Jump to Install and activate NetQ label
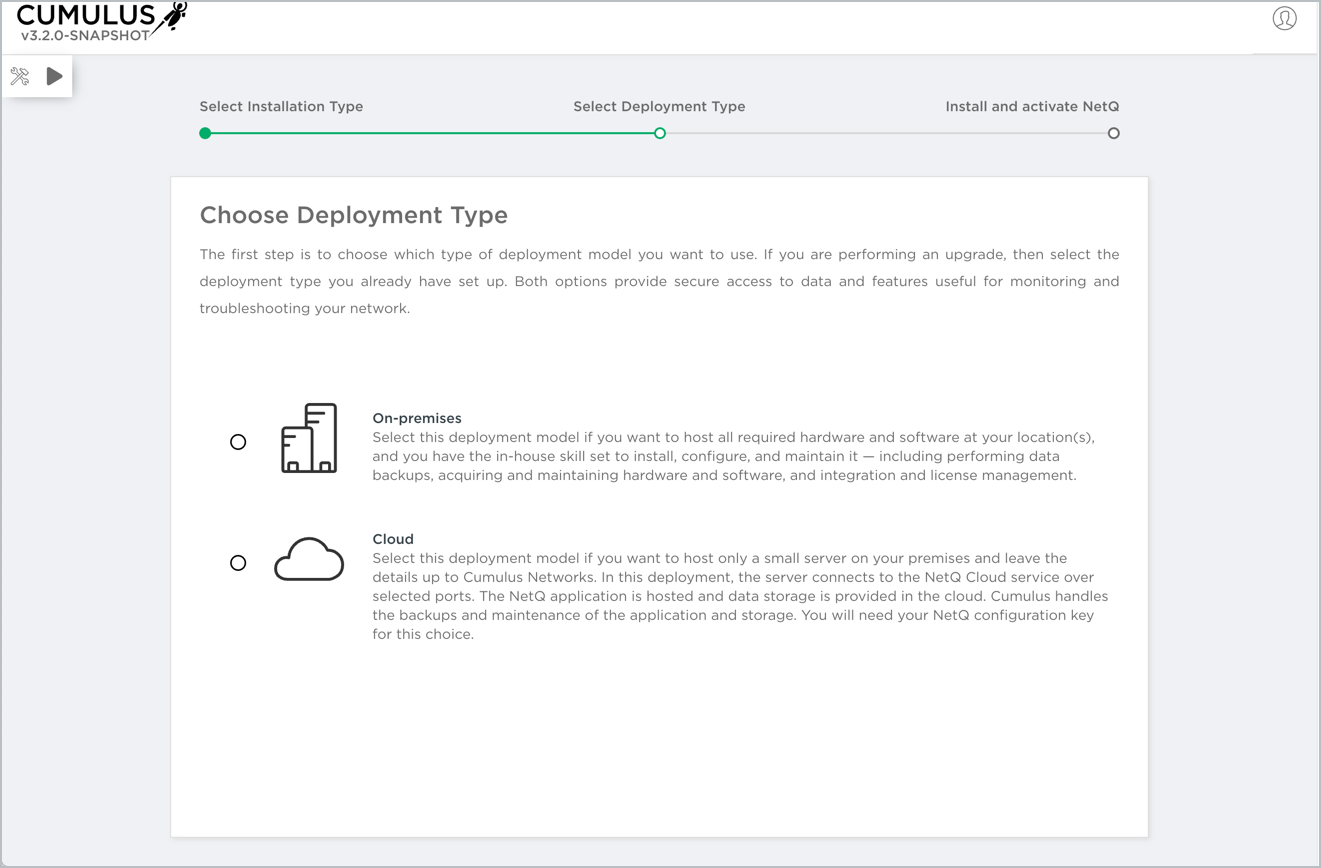Viewport: 1321px width, 868px height. click(x=1032, y=106)
